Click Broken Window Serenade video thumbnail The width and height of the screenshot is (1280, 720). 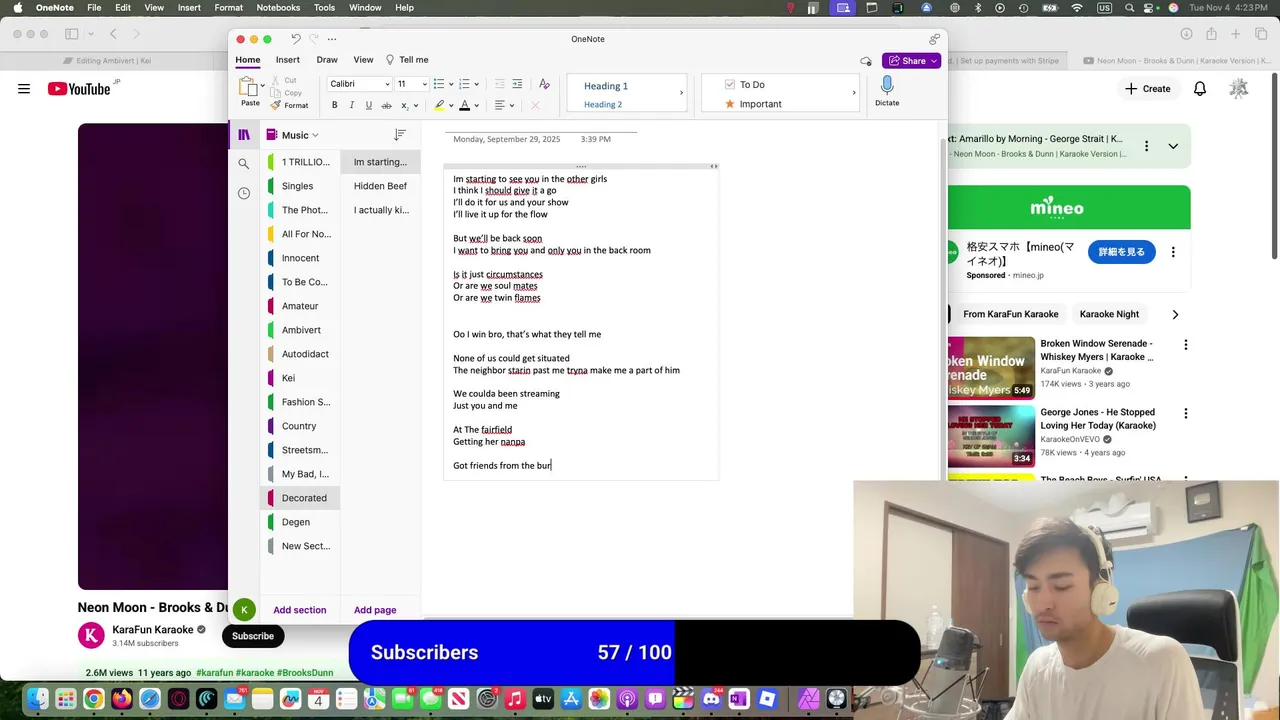click(x=991, y=368)
